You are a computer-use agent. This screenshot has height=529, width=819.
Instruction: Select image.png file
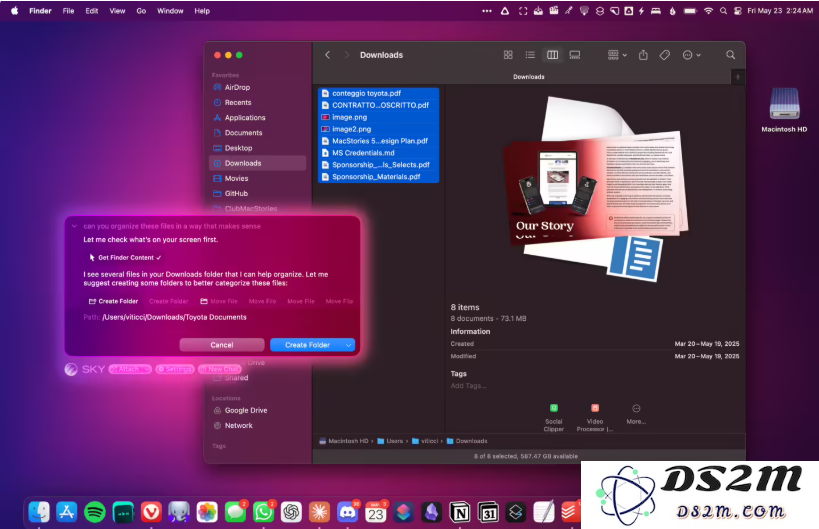(378, 117)
